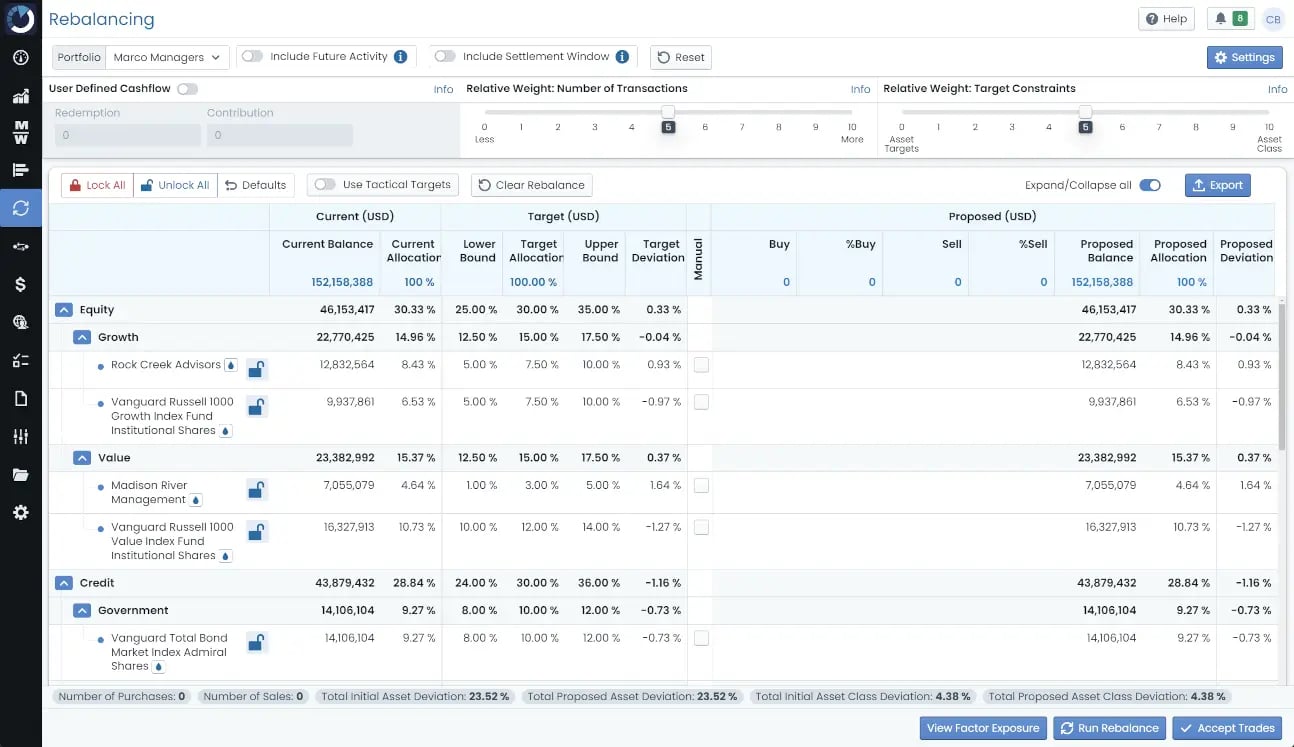This screenshot has width=1294, height=747.
Task: Enable the User Defined Cashflow toggle
Action: 187,89
